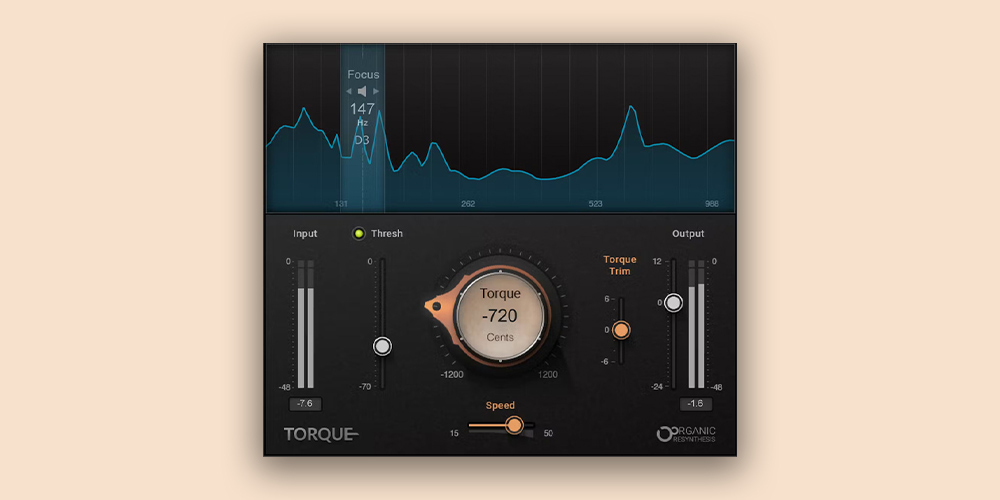Viewport: 1000px width, 500px height.
Task: Click the Output level readout -1.6
Action: 696,404
